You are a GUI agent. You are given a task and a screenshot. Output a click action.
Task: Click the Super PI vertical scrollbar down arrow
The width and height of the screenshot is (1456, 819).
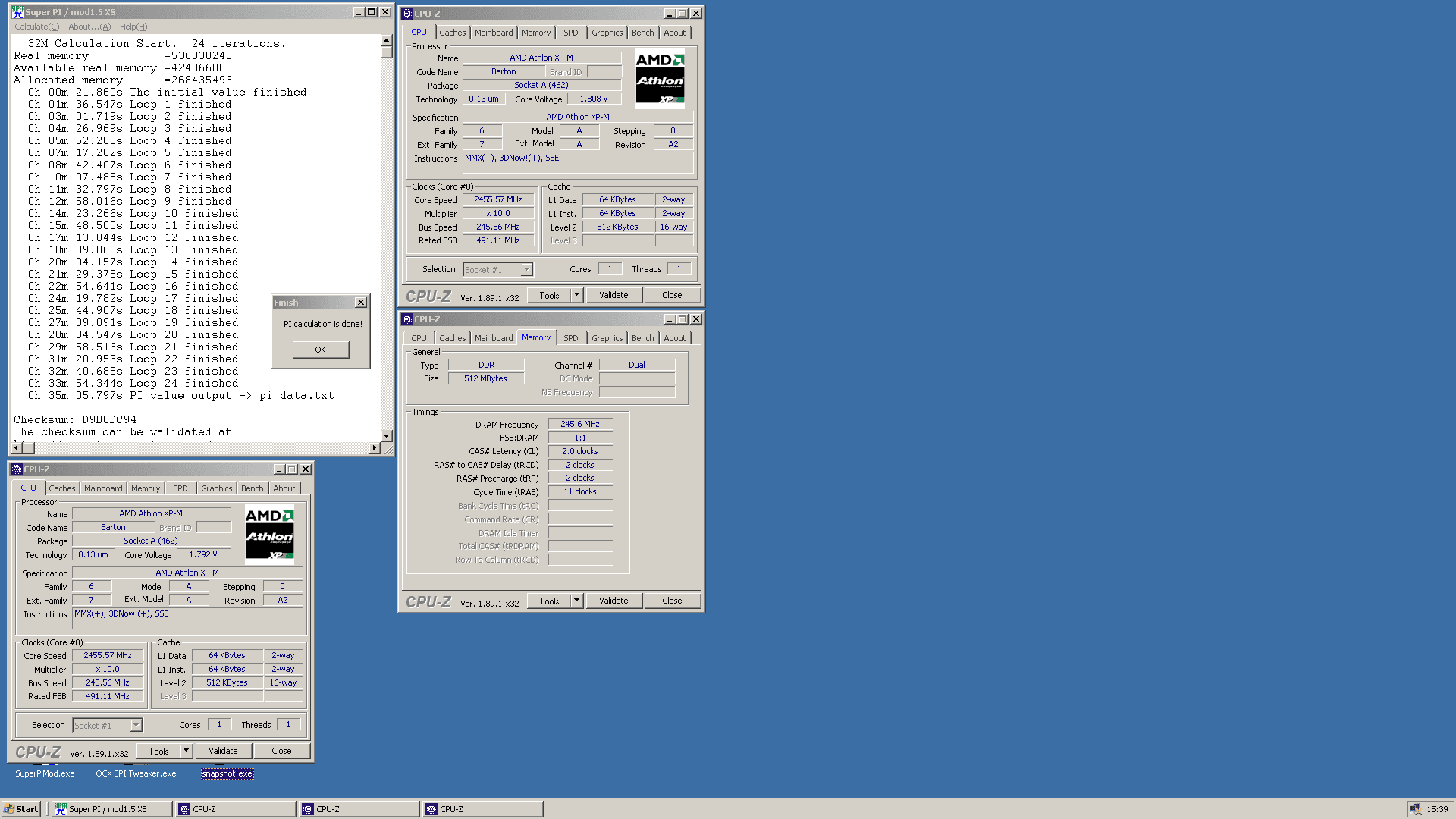tap(387, 436)
